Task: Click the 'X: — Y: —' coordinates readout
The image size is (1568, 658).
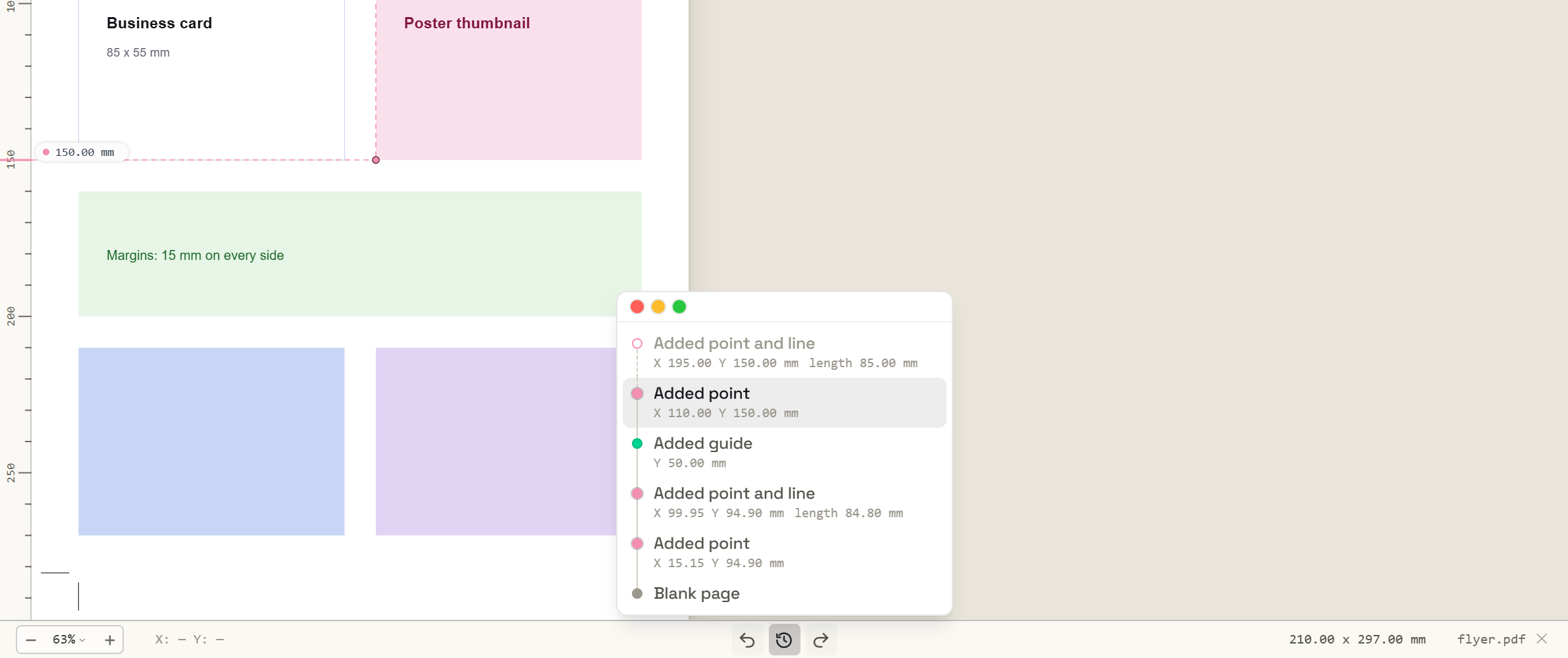Action: pos(190,640)
